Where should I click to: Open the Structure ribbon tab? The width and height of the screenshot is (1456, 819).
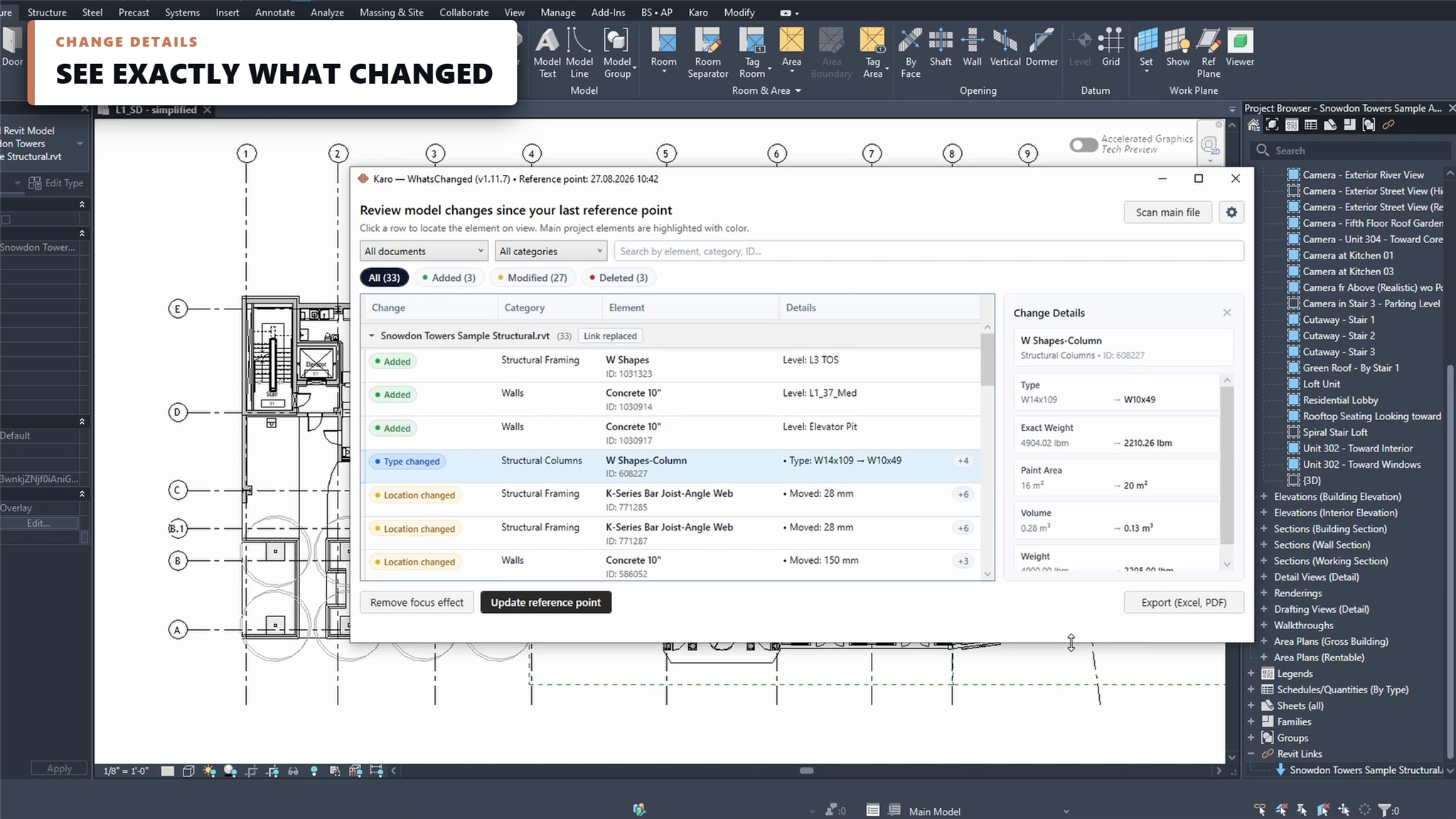(47, 12)
